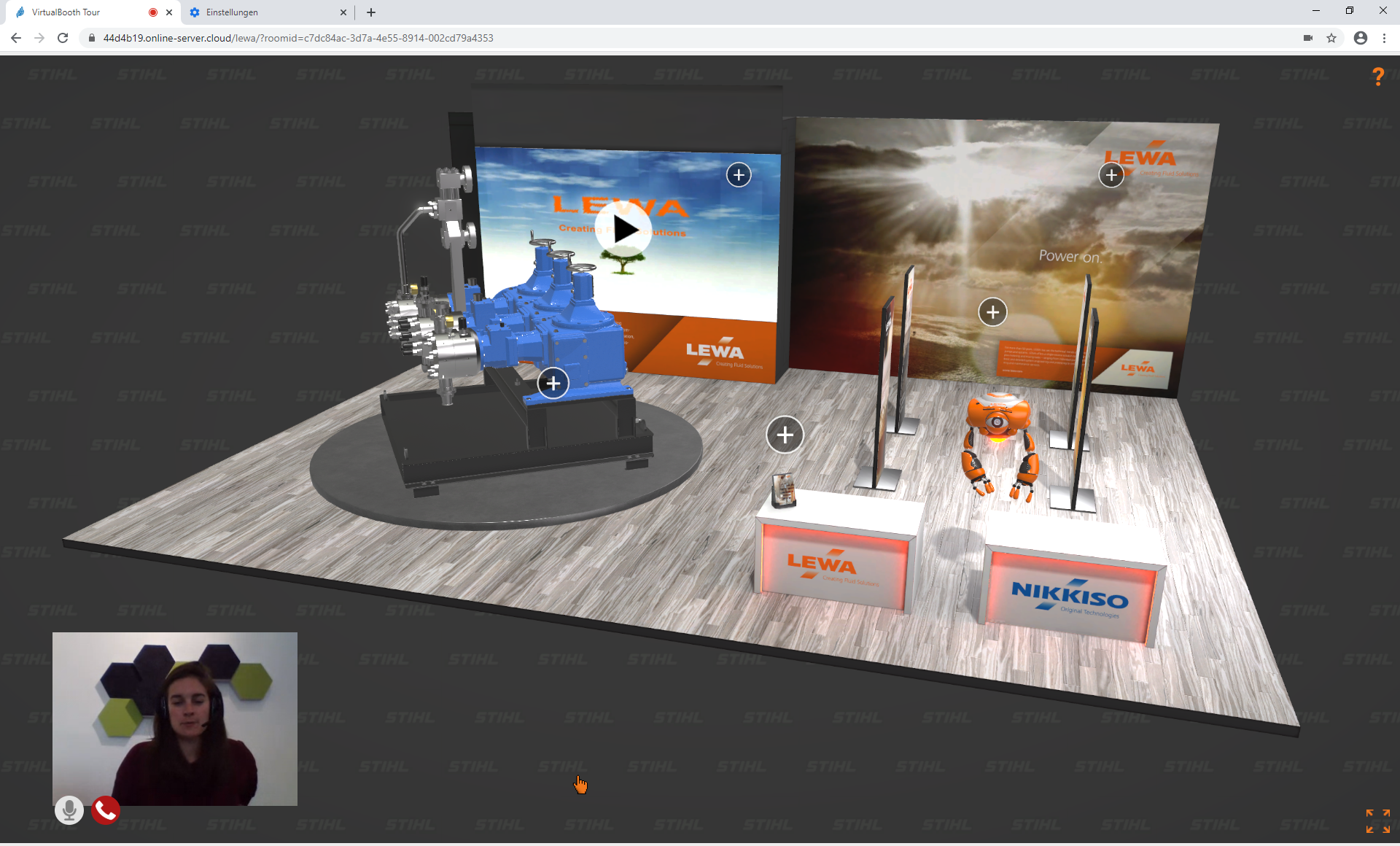Go forward in the browser
1400x846 pixels.
point(39,38)
